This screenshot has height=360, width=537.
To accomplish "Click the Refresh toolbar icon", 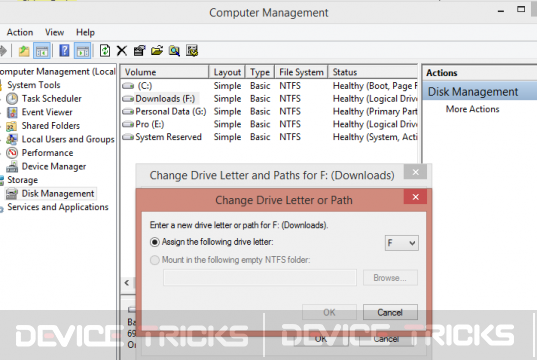I will pyautogui.click(x=105, y=51).
